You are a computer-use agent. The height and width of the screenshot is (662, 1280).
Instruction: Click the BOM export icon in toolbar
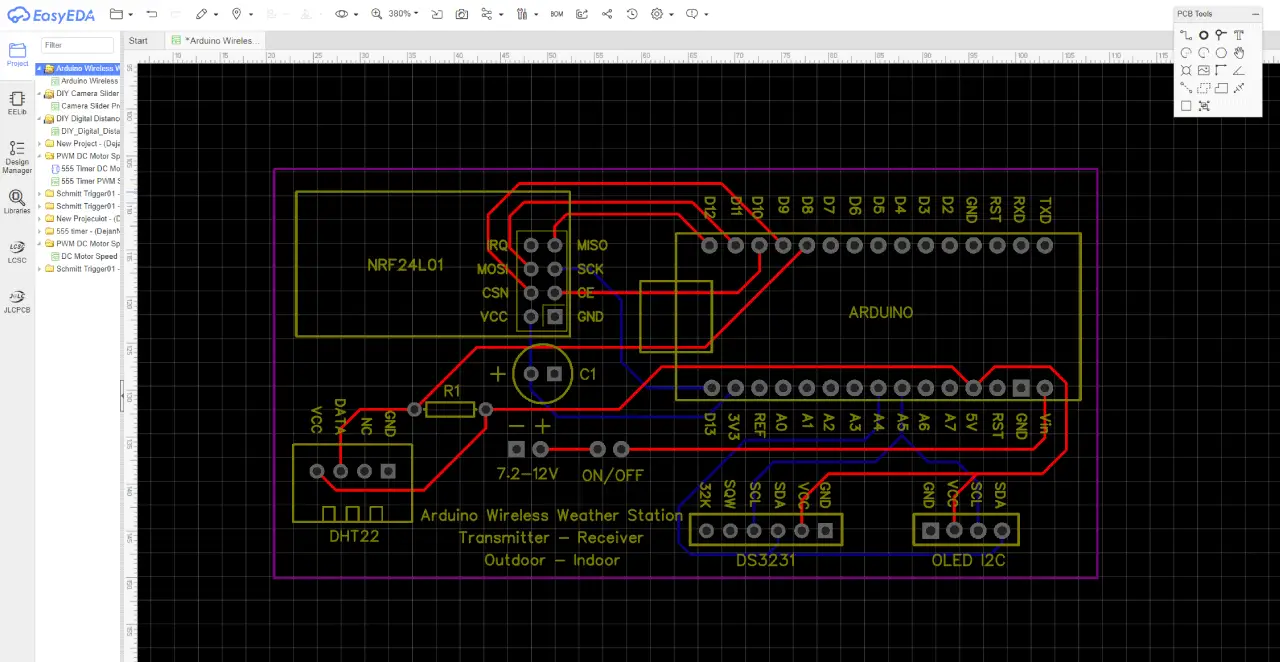click(557, 14)
